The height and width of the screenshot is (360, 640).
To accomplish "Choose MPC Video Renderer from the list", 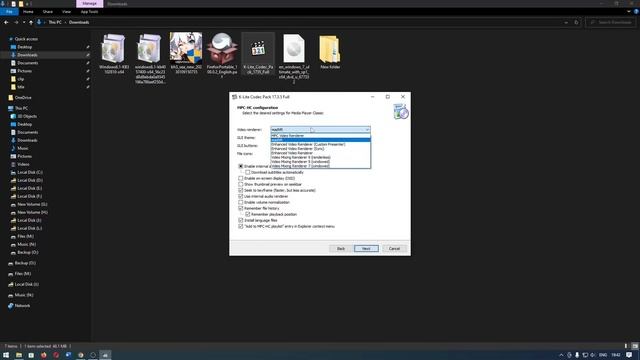I will click(320, 136).
